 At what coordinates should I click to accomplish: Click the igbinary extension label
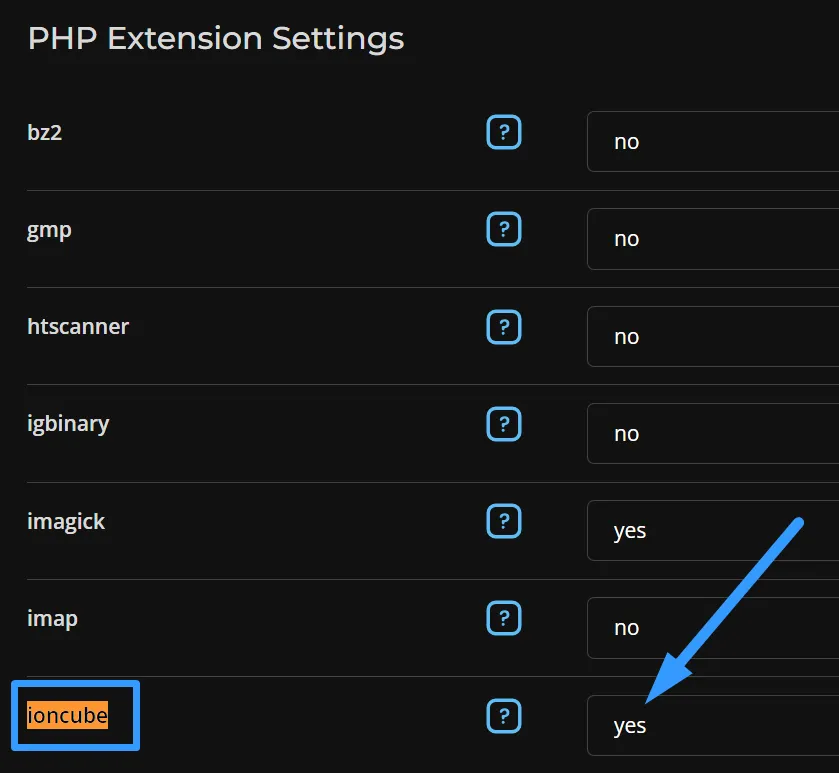(68, 423)
